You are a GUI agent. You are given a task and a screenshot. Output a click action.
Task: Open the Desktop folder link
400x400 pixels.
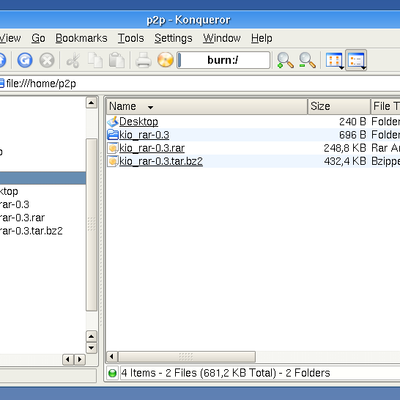tap(139, 122)
